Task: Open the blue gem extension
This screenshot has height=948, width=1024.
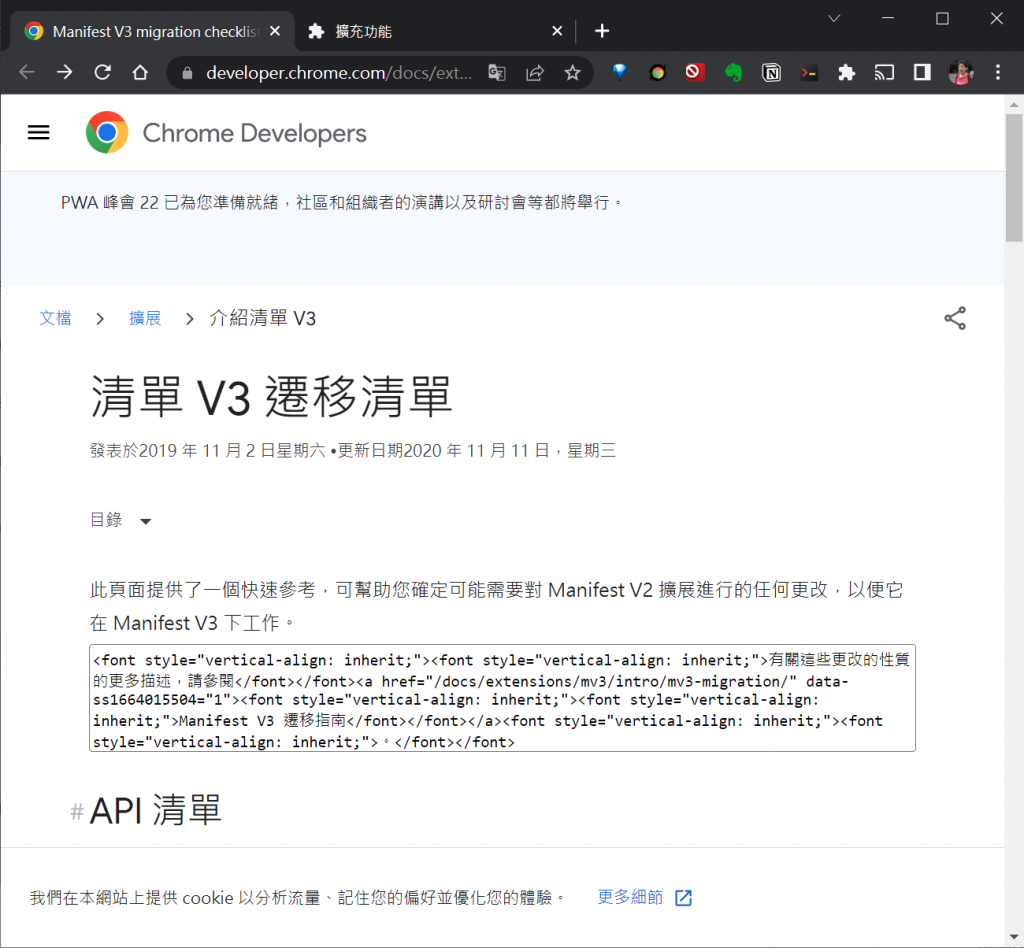Action: [620, 72]
